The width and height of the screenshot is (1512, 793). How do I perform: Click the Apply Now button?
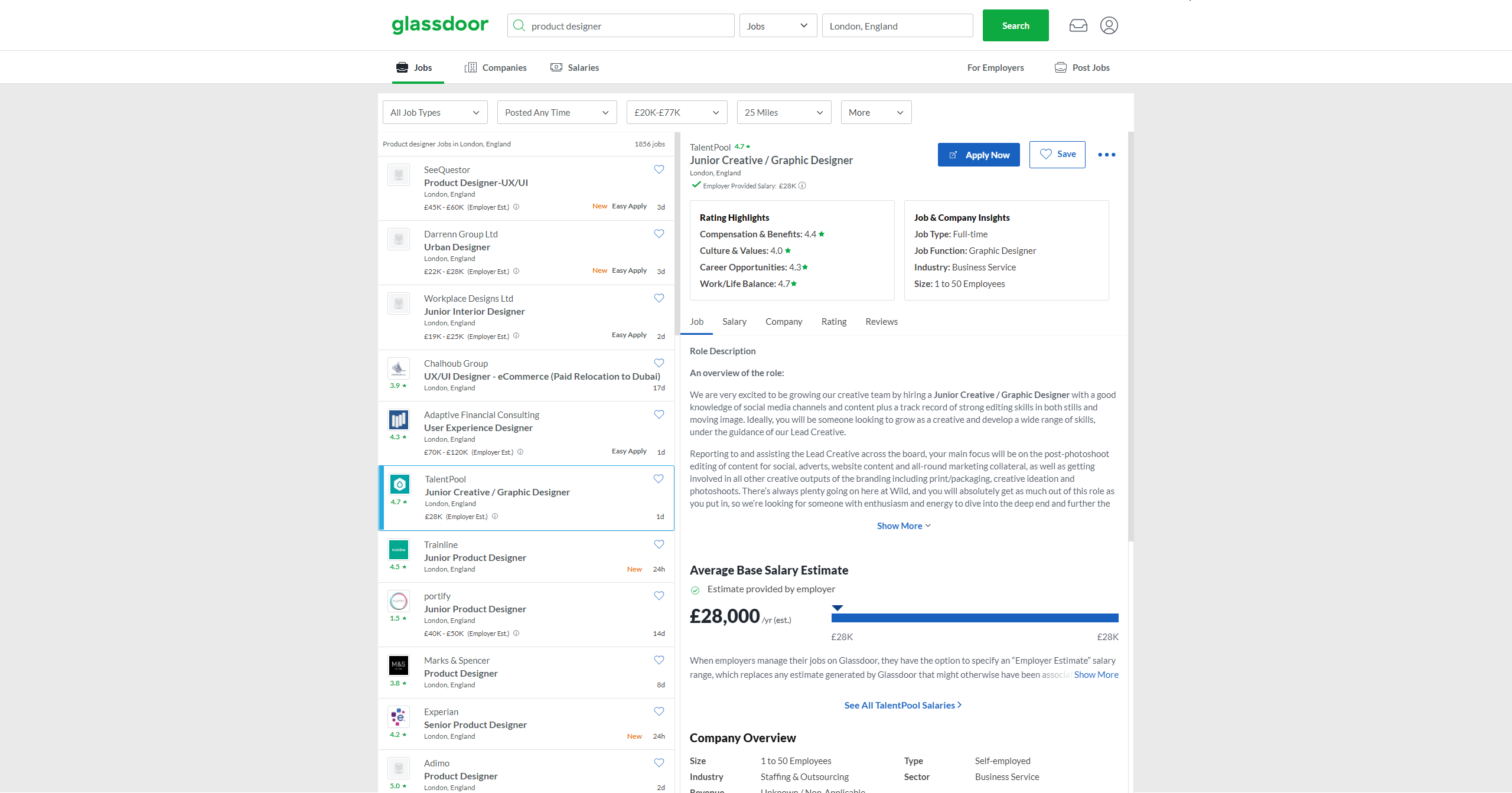[x=978, y=154]
